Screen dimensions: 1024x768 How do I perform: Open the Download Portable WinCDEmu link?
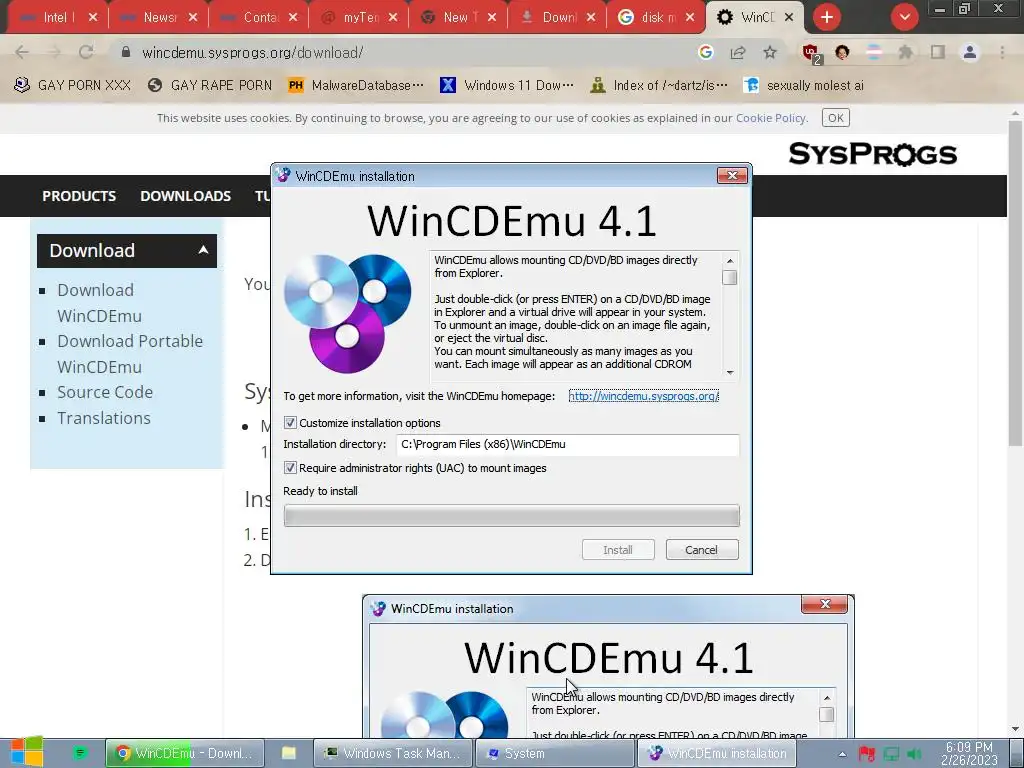(x=130, y=353)
